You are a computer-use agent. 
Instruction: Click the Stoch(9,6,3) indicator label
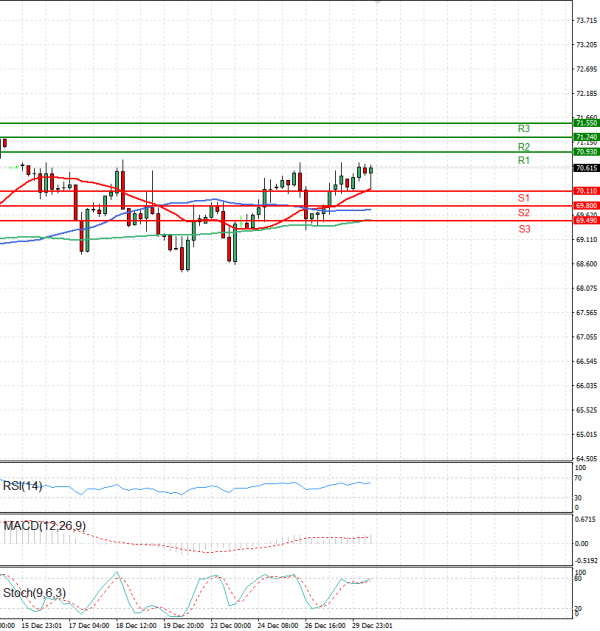34,593
